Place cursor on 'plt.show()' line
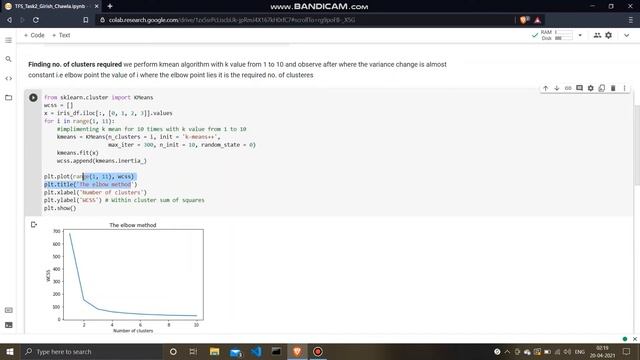The image size is (640, 360). coord(60,208)
